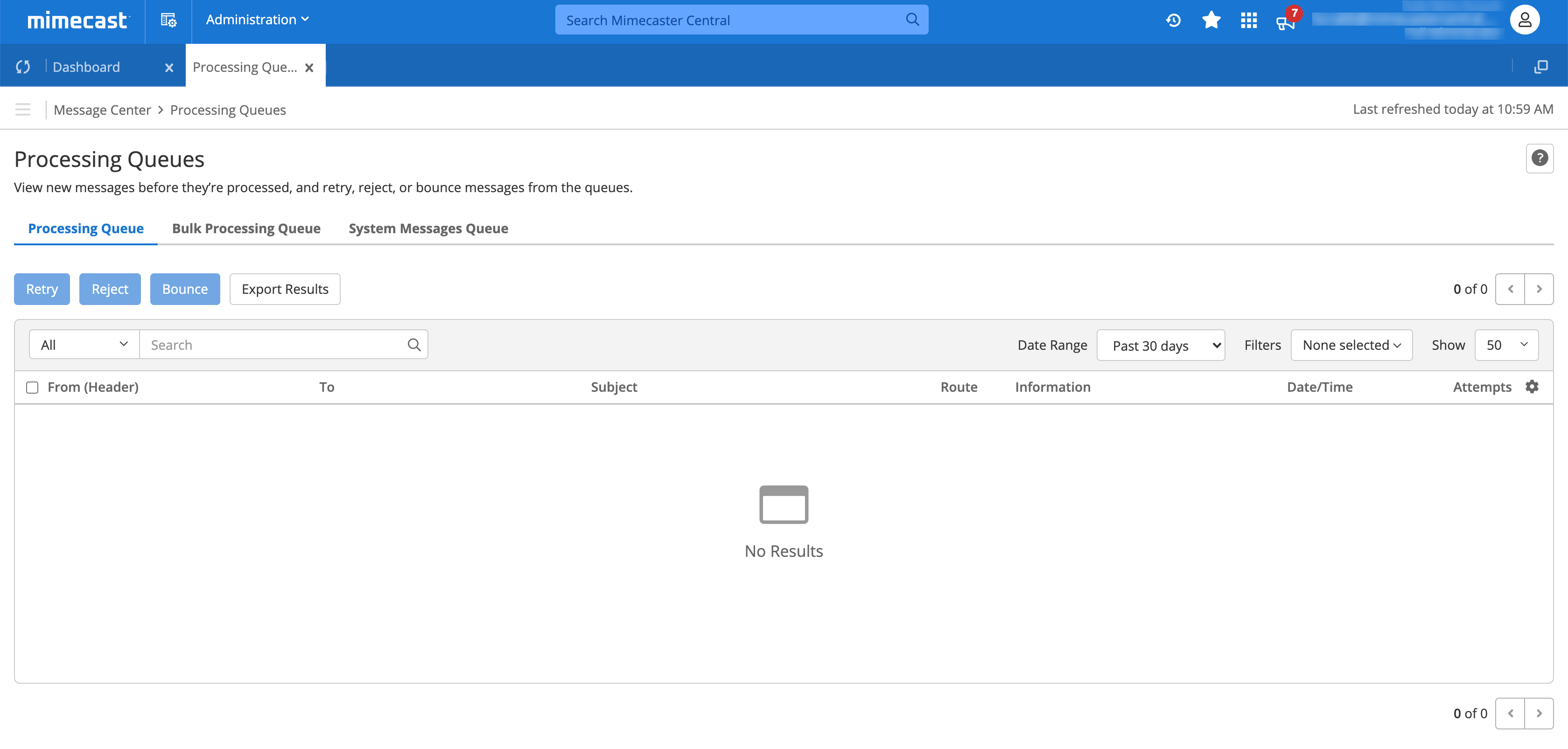Switch to the Bulk Processing Queue tab
The height and width of the screenshot is (749, 1568).
(246, 228)
